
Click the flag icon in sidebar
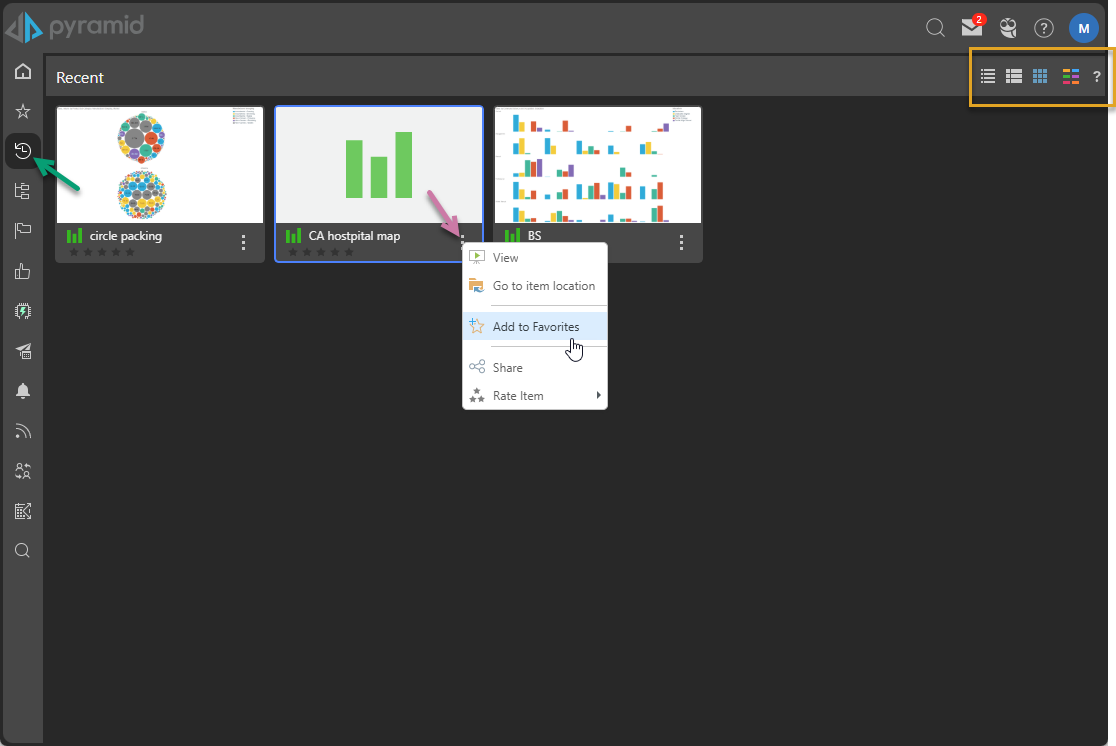[x=22, y=231]
